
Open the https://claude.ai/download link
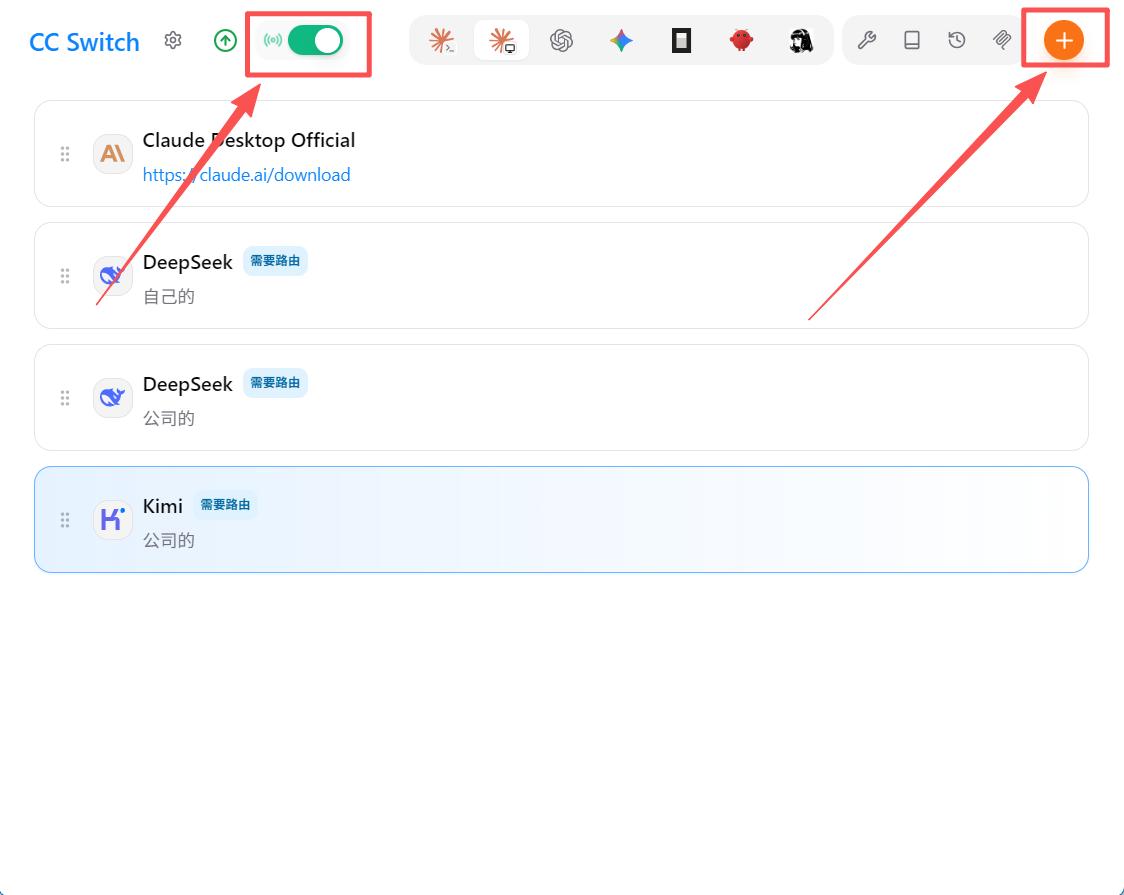click(247, 175)
